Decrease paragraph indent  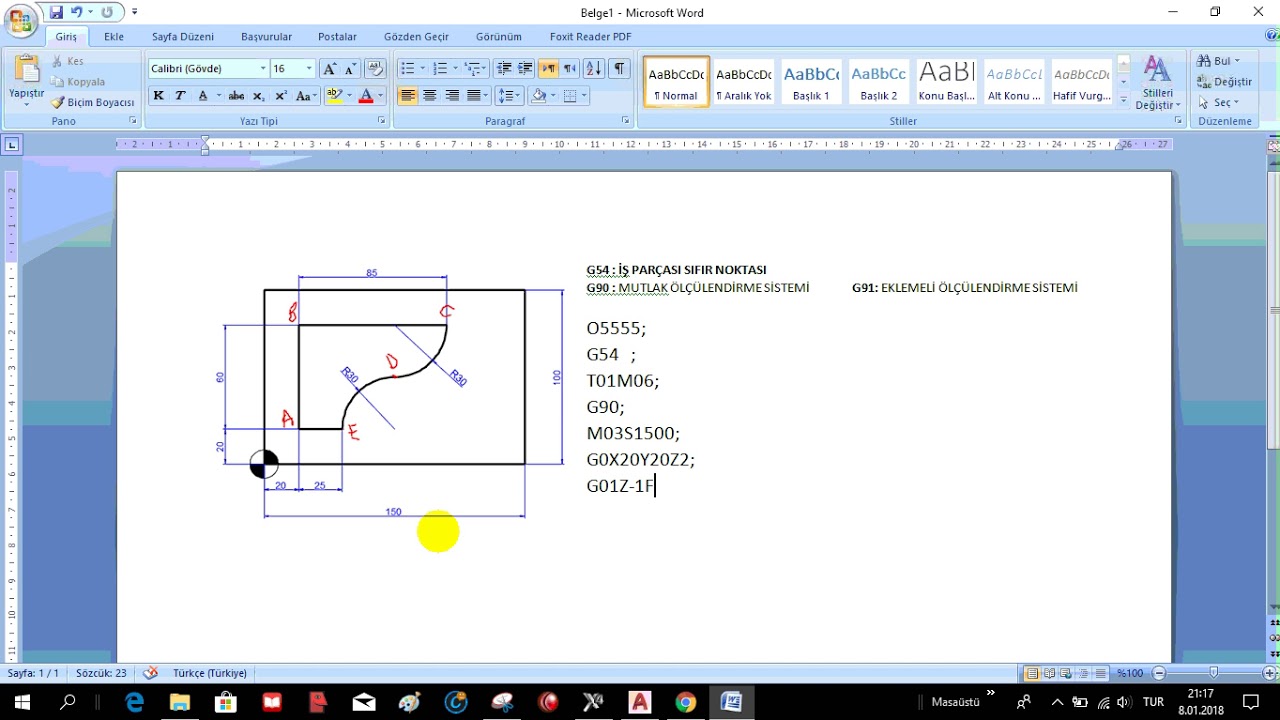tap(504, 69)
